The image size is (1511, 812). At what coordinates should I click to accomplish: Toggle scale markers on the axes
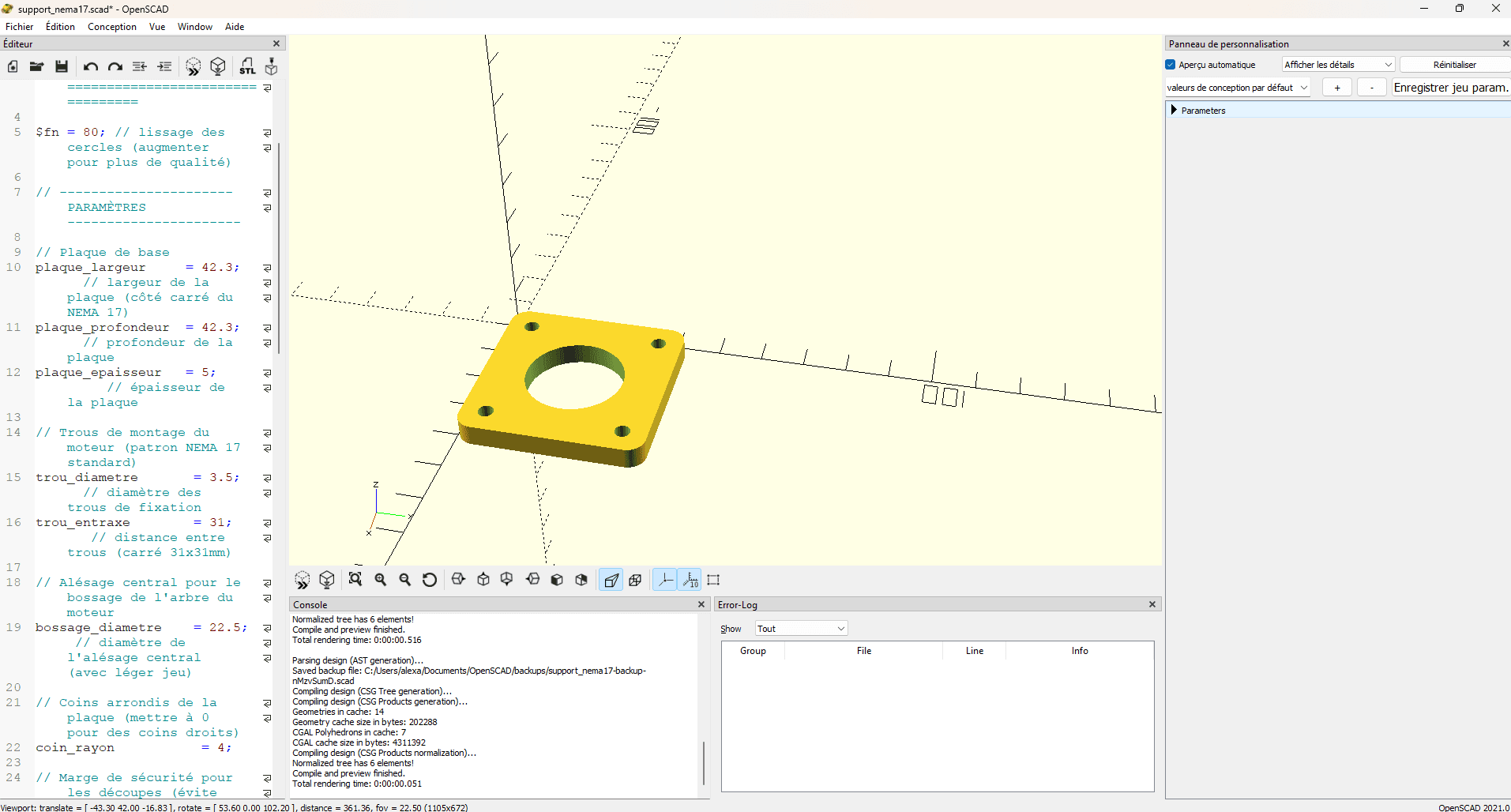[x=690, y=580]
